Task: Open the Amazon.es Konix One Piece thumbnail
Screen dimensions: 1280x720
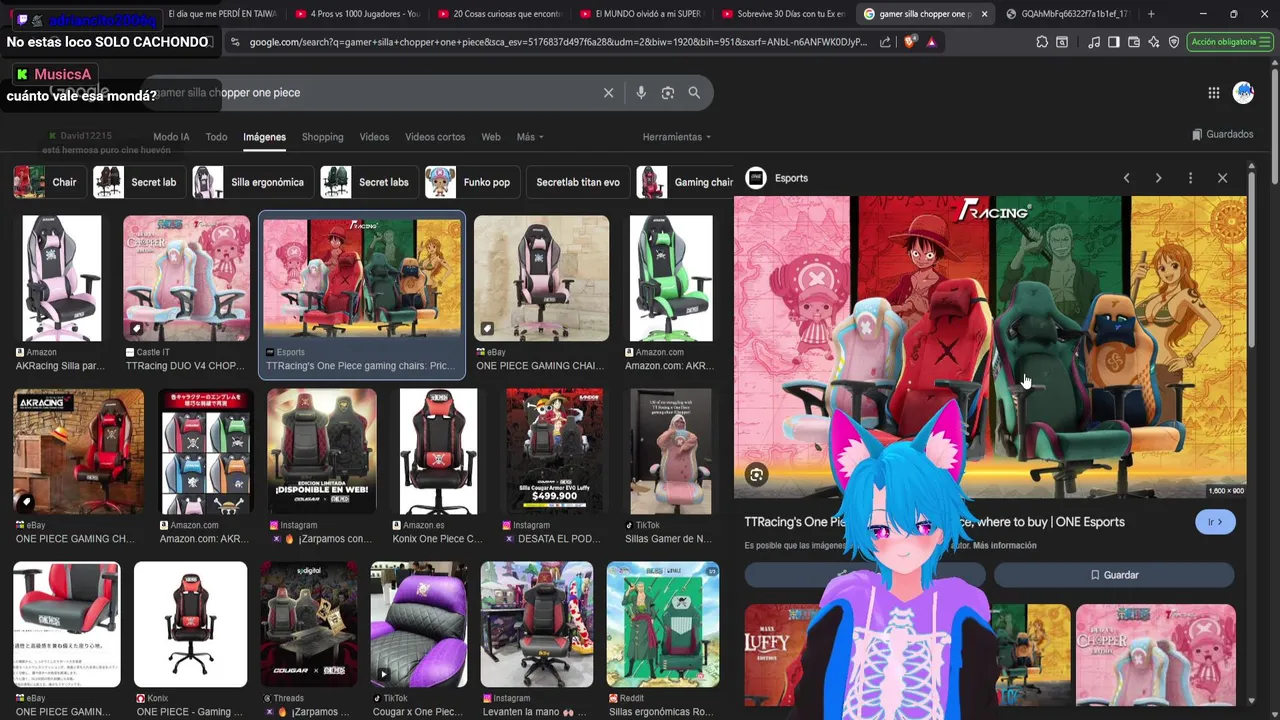Action: point(438,452)
